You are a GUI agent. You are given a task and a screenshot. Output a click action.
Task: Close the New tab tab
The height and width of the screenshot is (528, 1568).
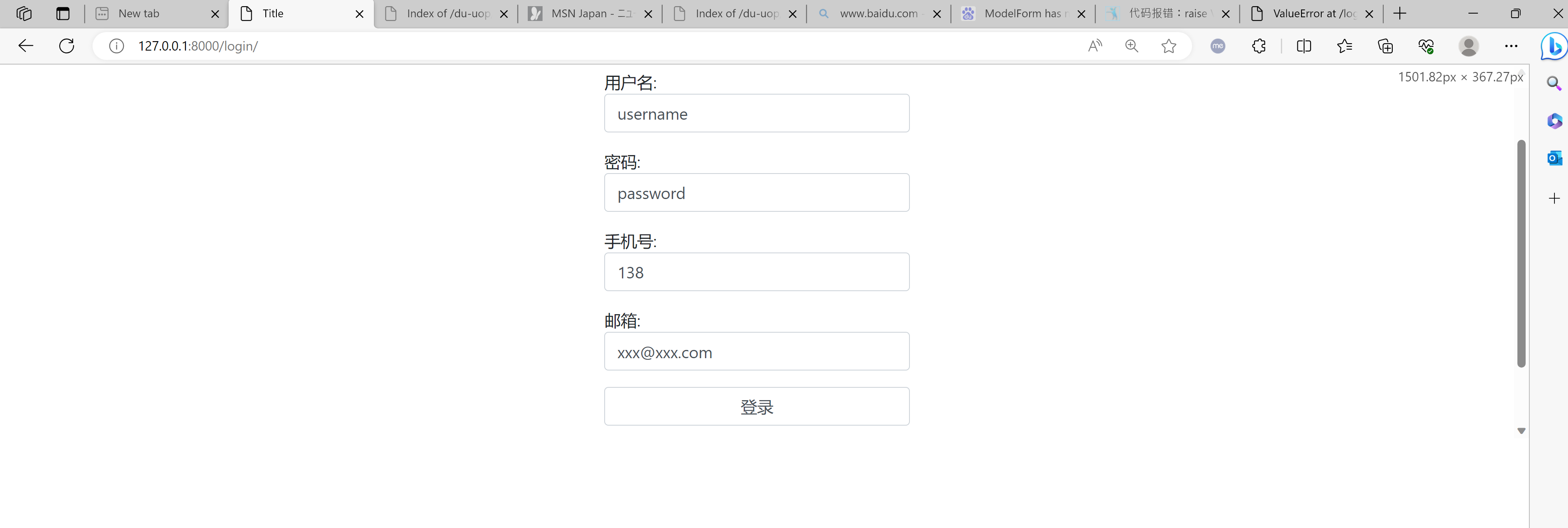[x=215, y=14]
